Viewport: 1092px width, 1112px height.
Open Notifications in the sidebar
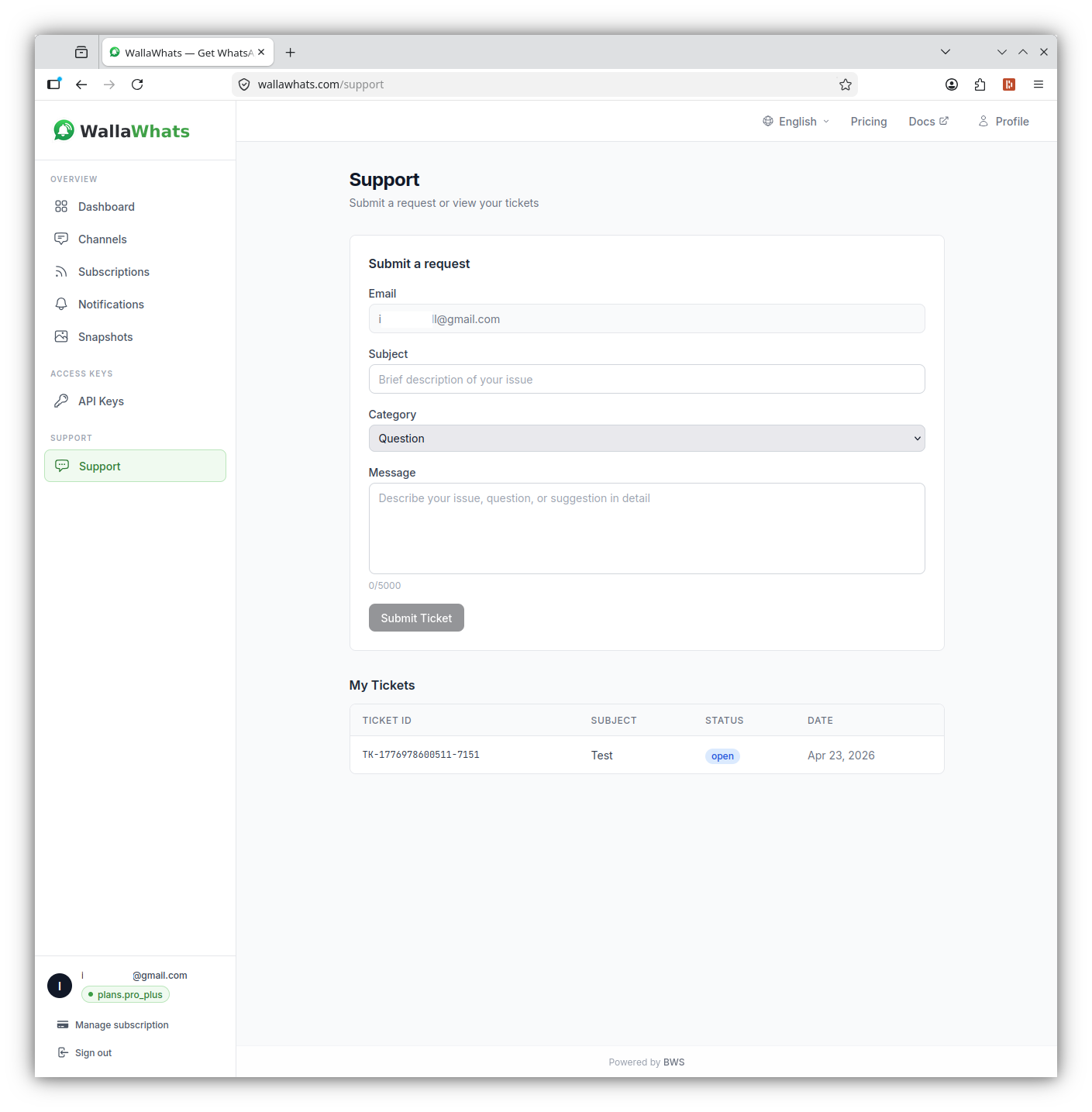point(135,305)
